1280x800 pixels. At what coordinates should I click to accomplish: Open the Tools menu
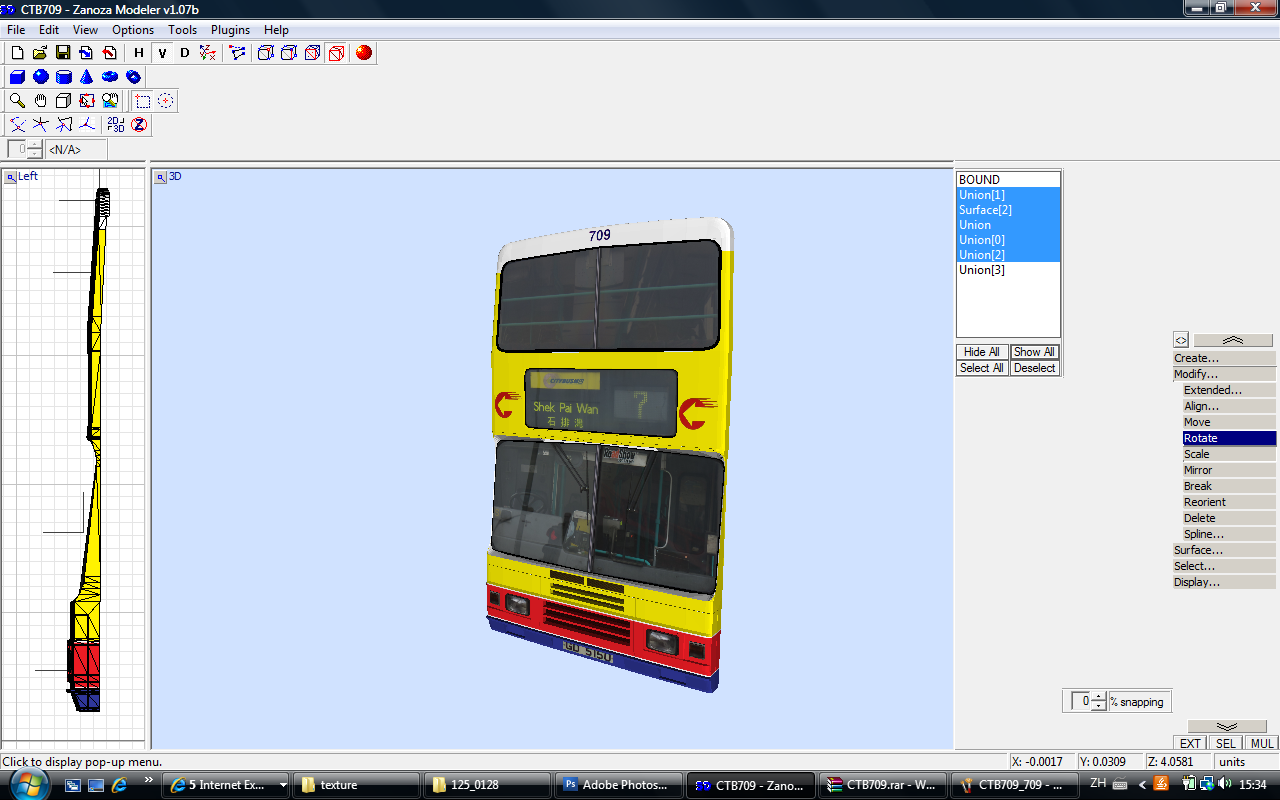(x=182, y=30)
